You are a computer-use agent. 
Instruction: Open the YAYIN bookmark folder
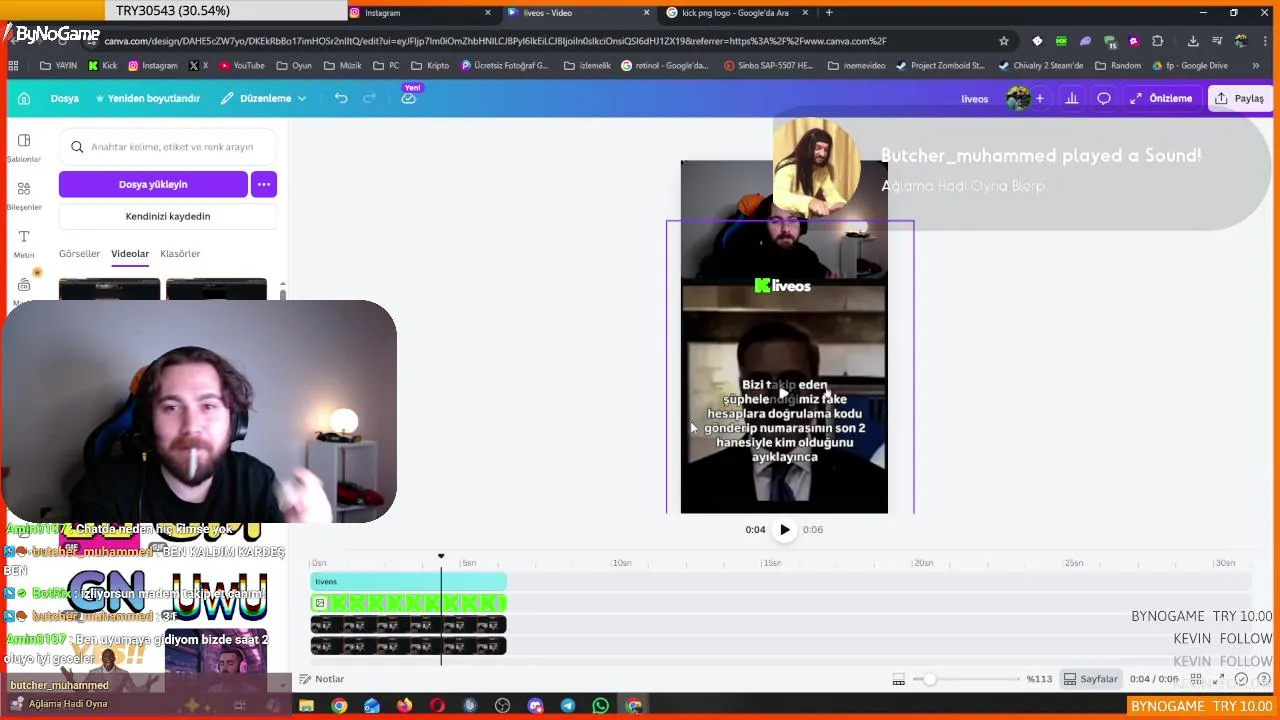[58, 66]
